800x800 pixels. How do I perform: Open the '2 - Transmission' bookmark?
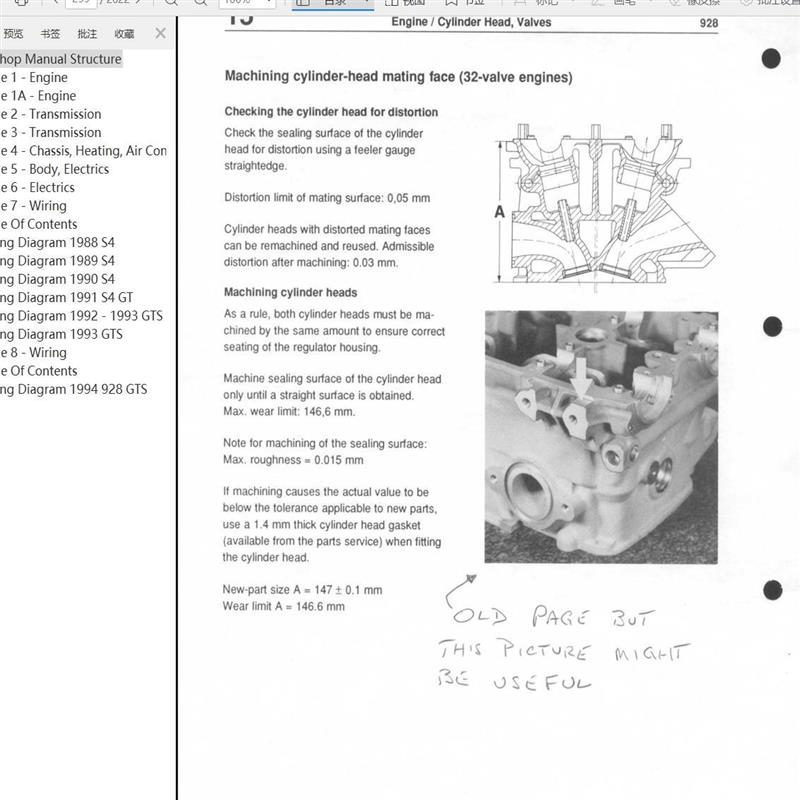point(51,114)
